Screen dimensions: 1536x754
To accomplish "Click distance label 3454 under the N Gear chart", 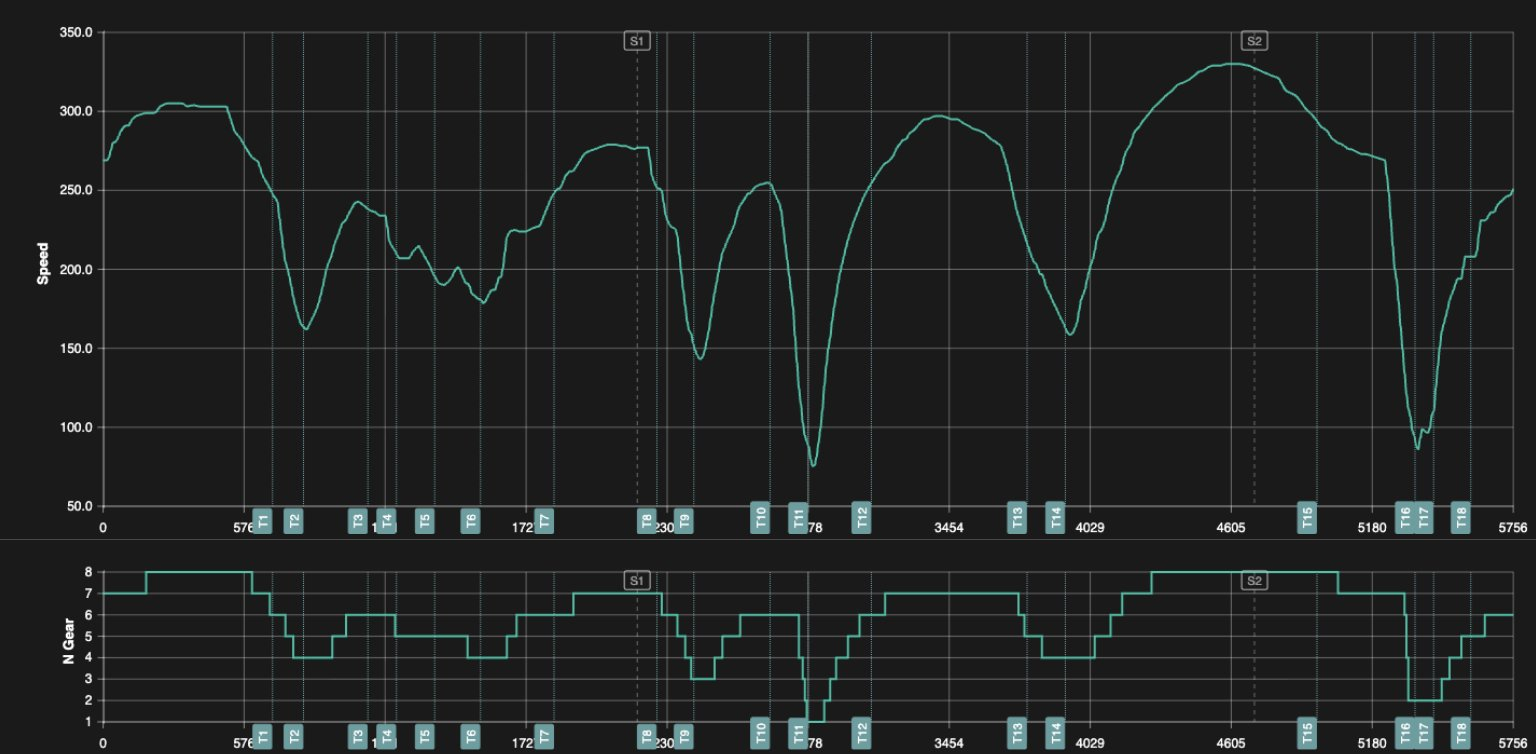I will click(x=948, y=743).
